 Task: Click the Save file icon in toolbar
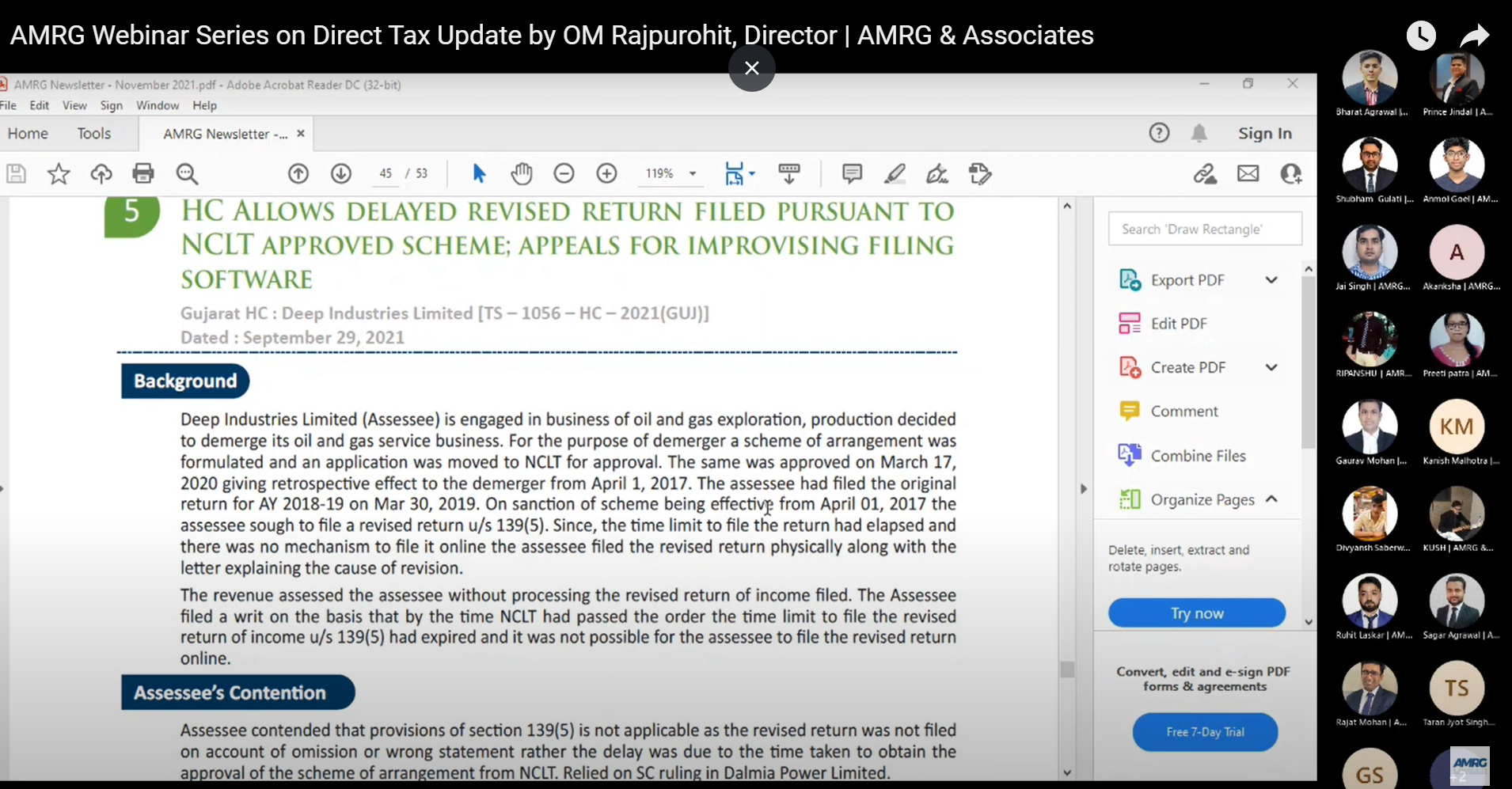(16, 173)
